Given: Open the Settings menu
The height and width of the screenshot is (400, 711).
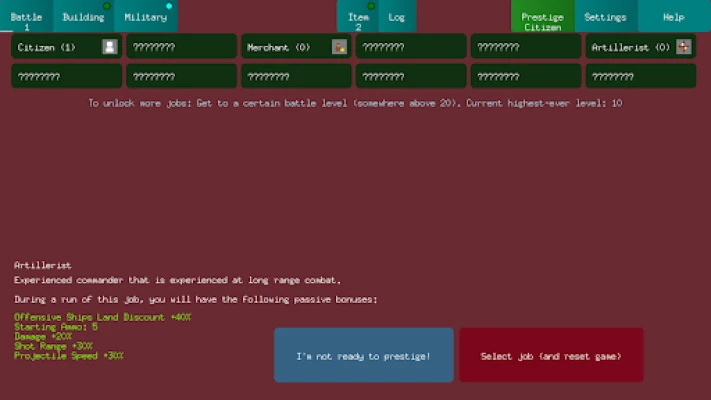Looking at the screenshot, I should (605, 17).
